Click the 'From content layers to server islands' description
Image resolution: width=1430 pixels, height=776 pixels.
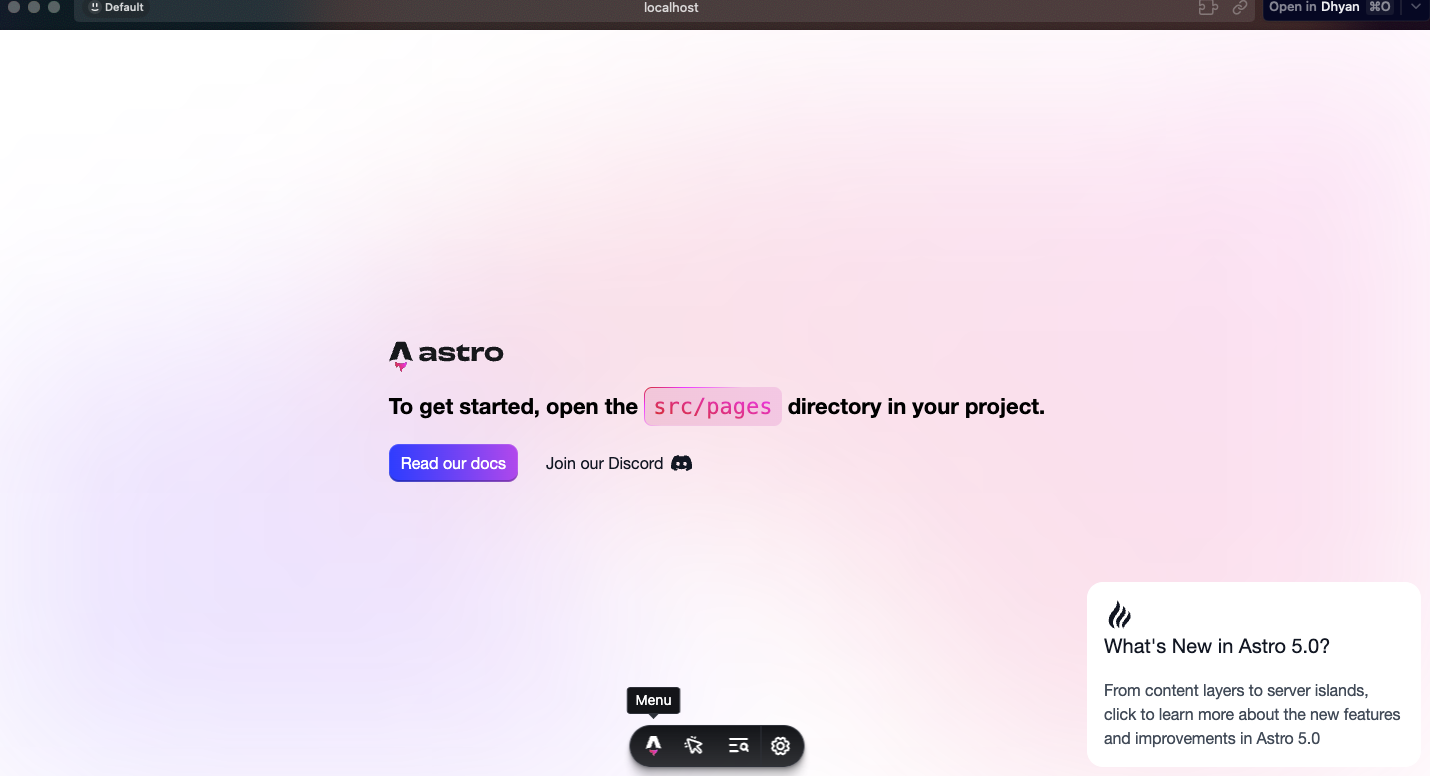[x=1252, y=714]
